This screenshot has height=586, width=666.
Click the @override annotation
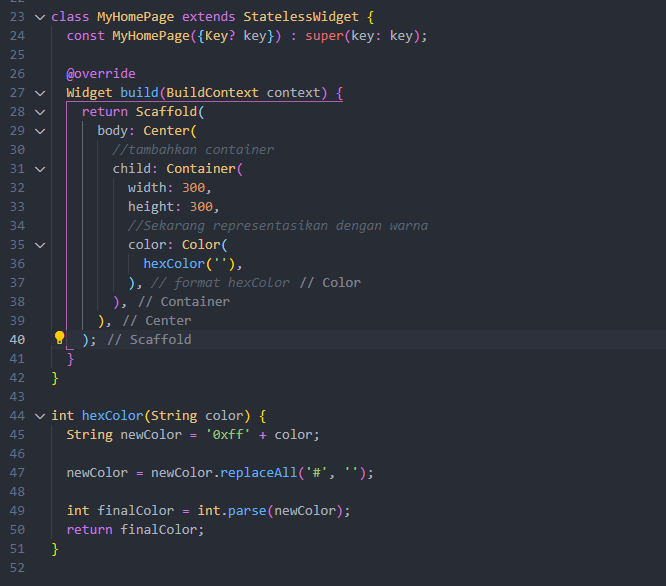101,74
